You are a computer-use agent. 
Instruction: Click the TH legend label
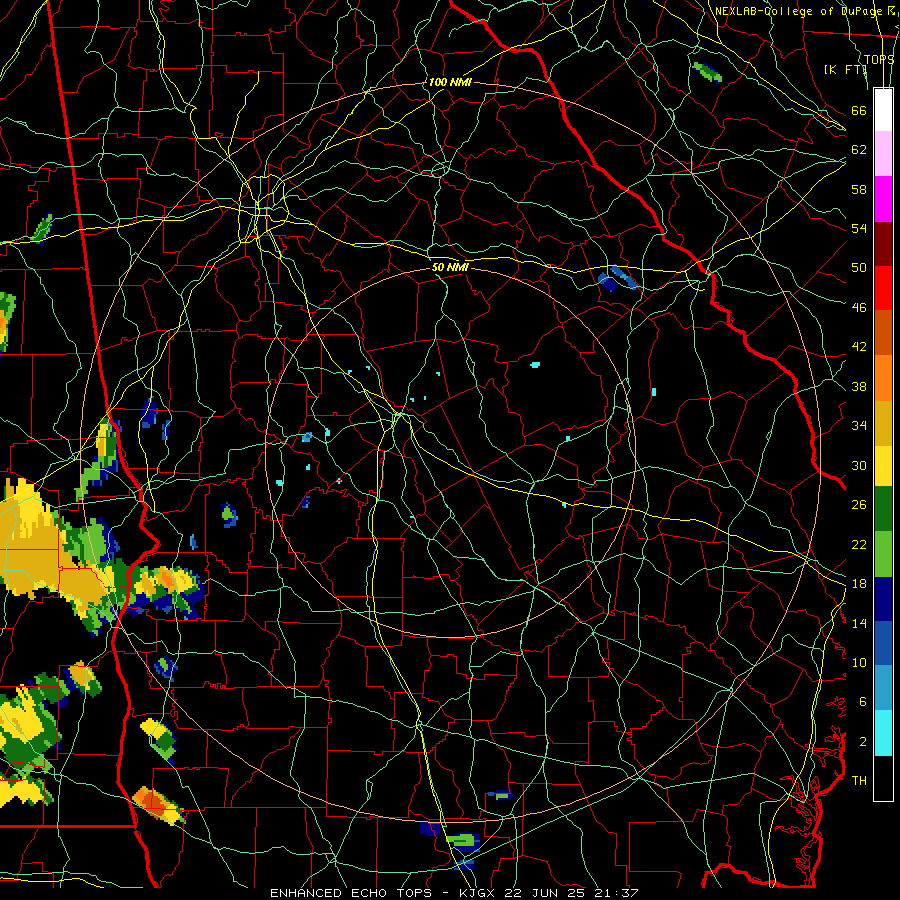point(859,781)
